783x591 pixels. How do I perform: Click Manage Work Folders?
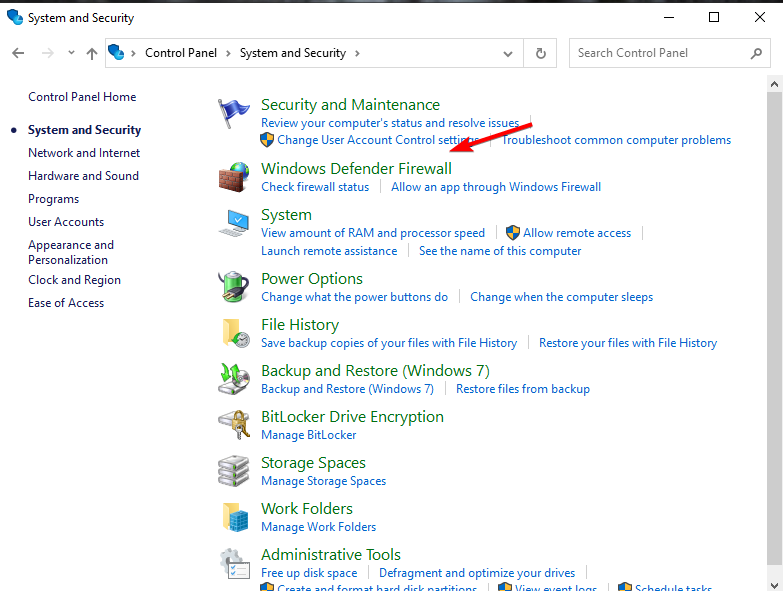[319, 526]
